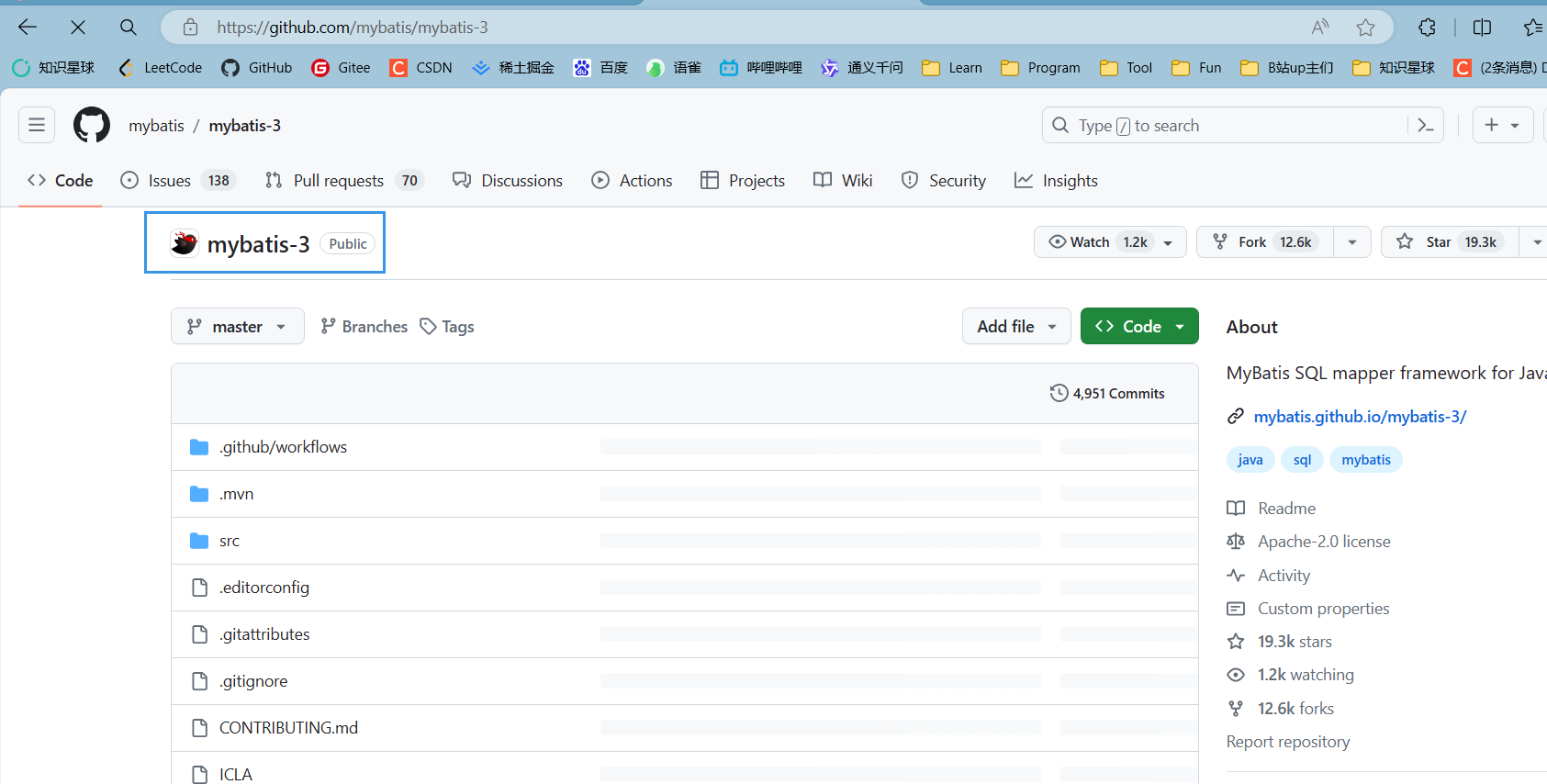Image resolution: width=1547 pixels, height=784 pixels.
Task: Click the sql topic tag
Action: point(1302,460)
